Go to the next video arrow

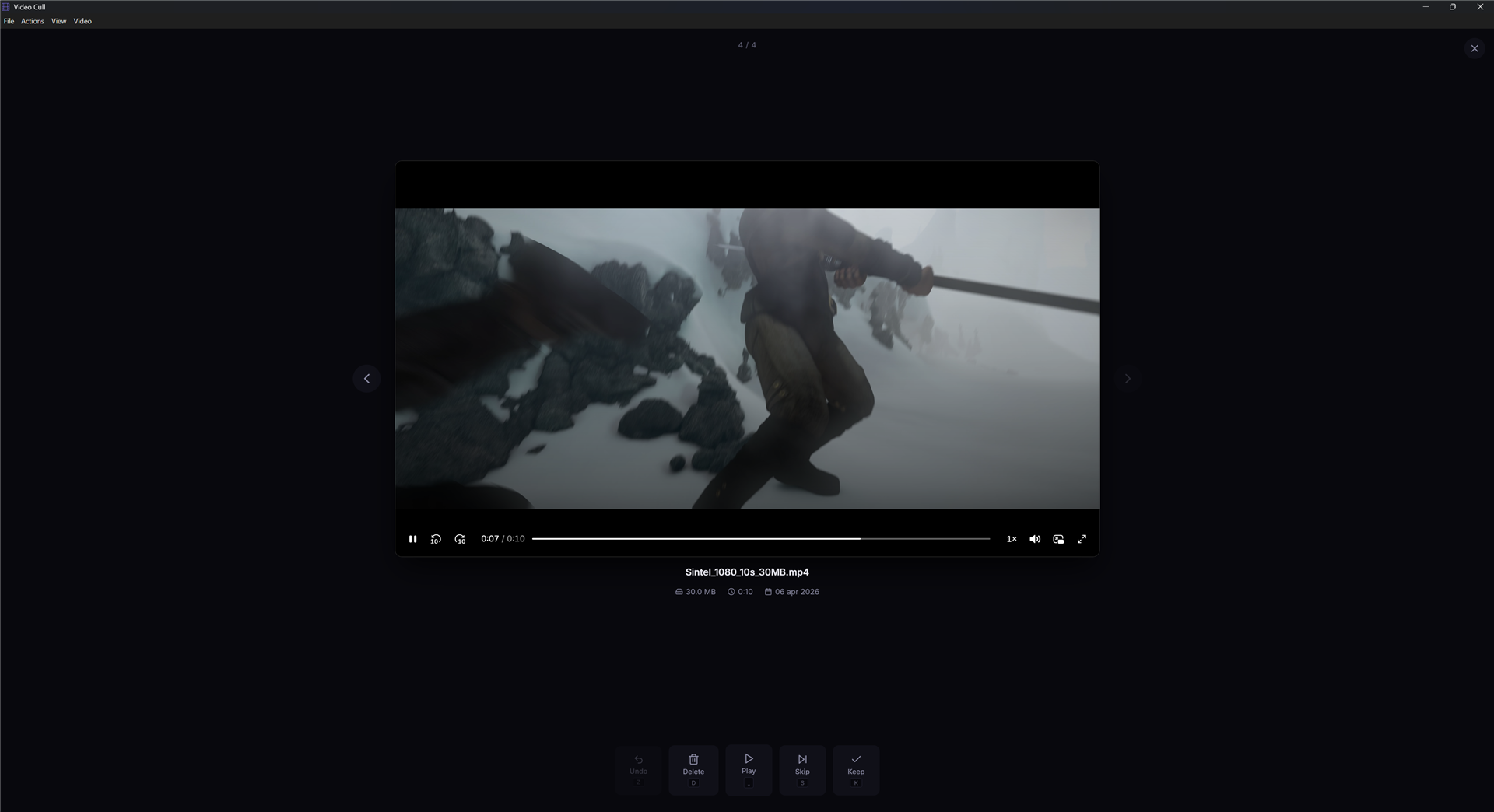1128,379
